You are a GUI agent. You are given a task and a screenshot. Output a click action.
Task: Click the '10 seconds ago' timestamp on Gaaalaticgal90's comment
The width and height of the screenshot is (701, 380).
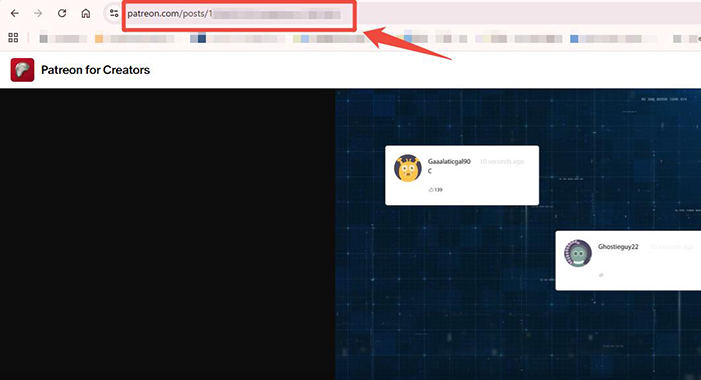coord(501,161)
